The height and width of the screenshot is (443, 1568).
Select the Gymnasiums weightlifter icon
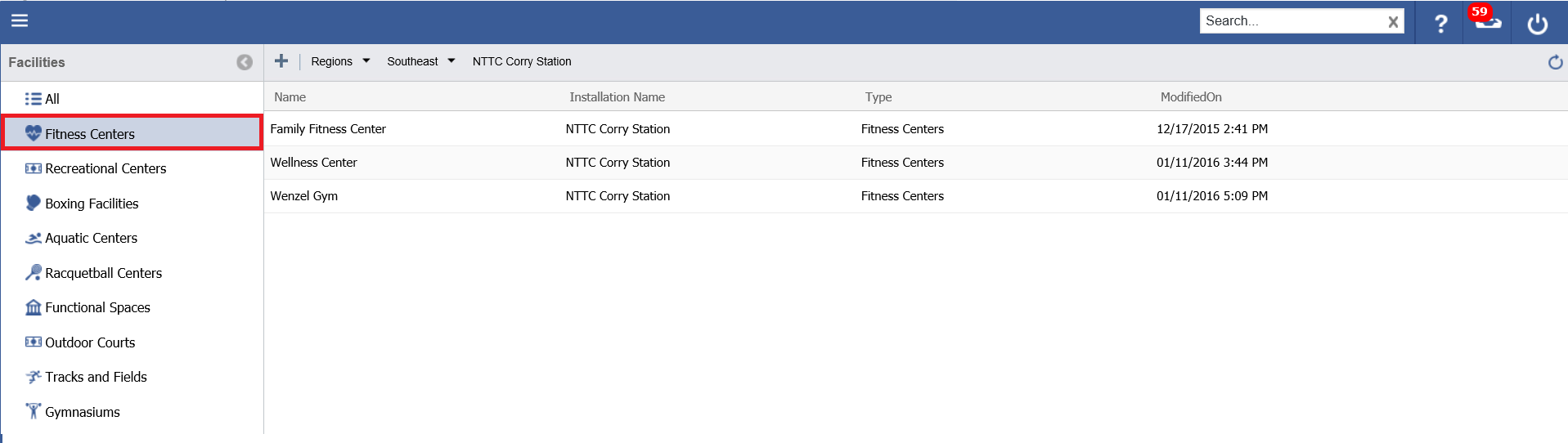[x=33, y=412]
